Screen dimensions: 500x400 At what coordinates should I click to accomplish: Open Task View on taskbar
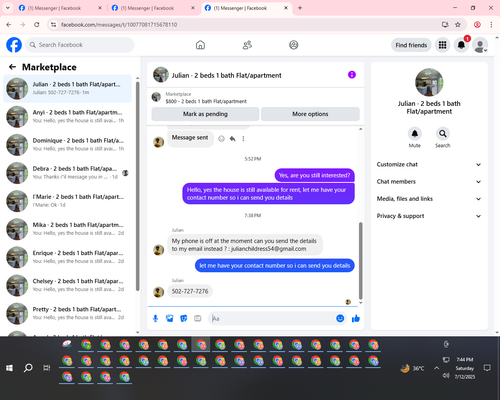click(x=47, y=368)
